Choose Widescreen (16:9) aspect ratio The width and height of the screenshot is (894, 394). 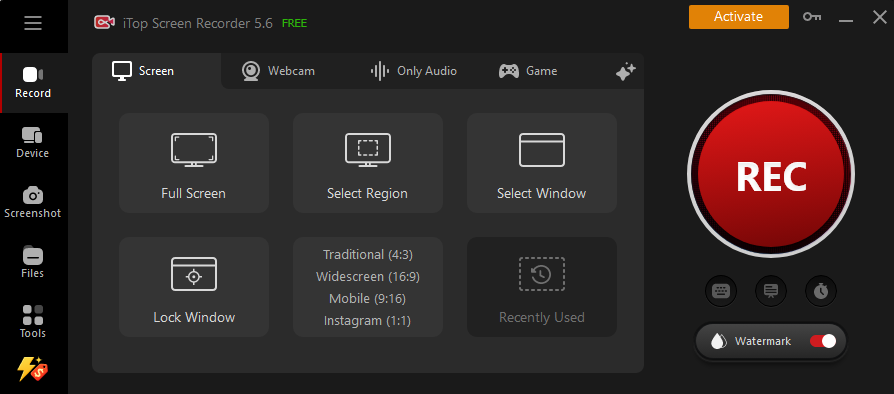tap(368, 277)
